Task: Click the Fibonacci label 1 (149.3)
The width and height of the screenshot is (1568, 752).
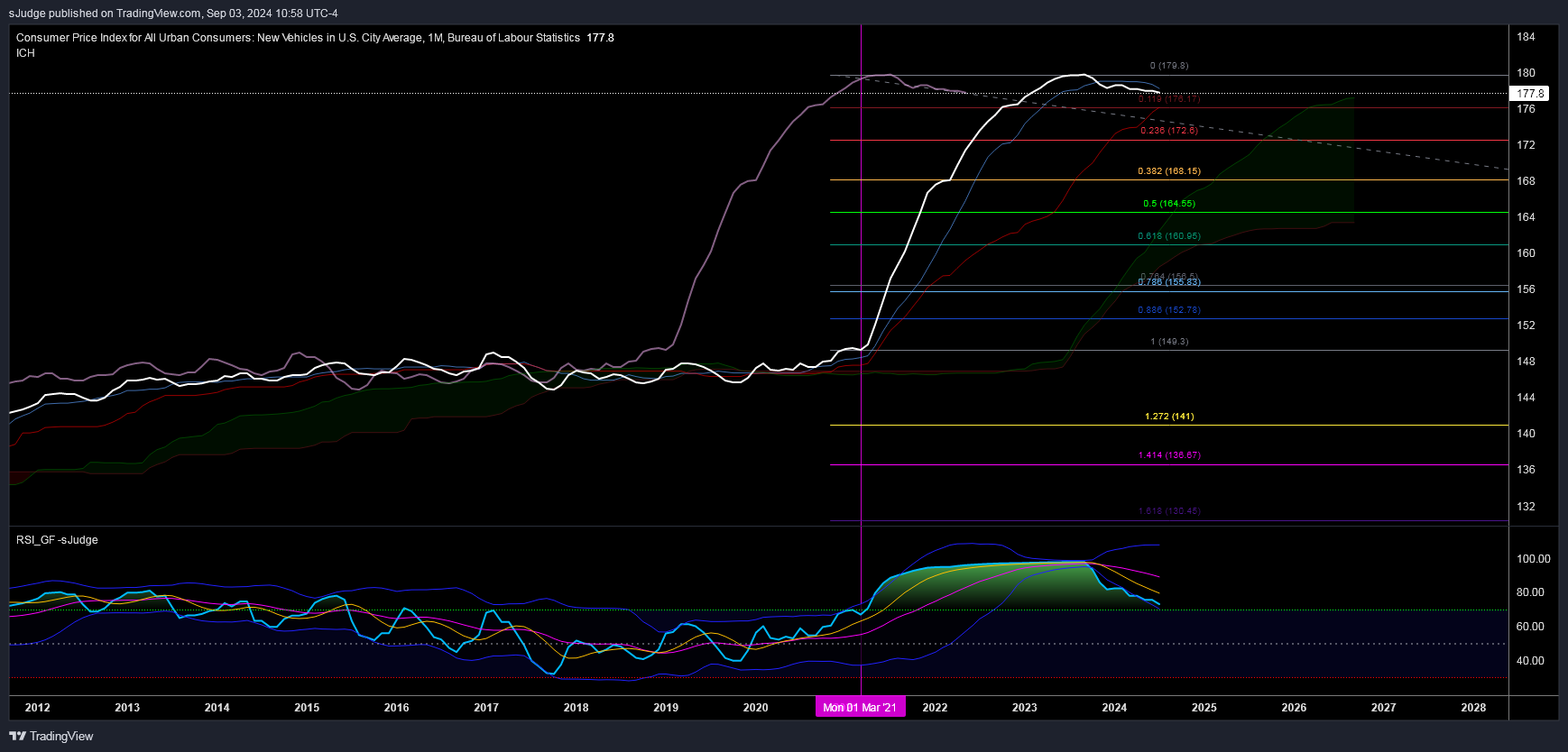Action: 1169,342
